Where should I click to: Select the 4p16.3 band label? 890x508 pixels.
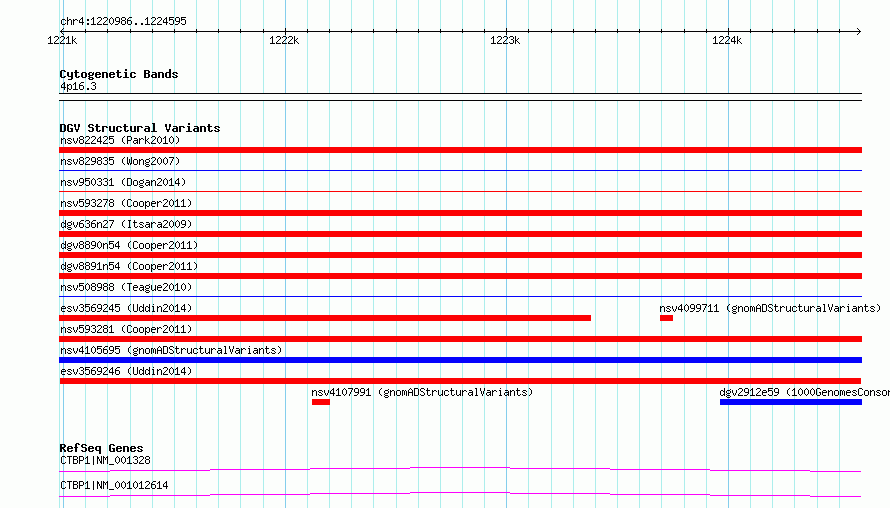point(78,86)
